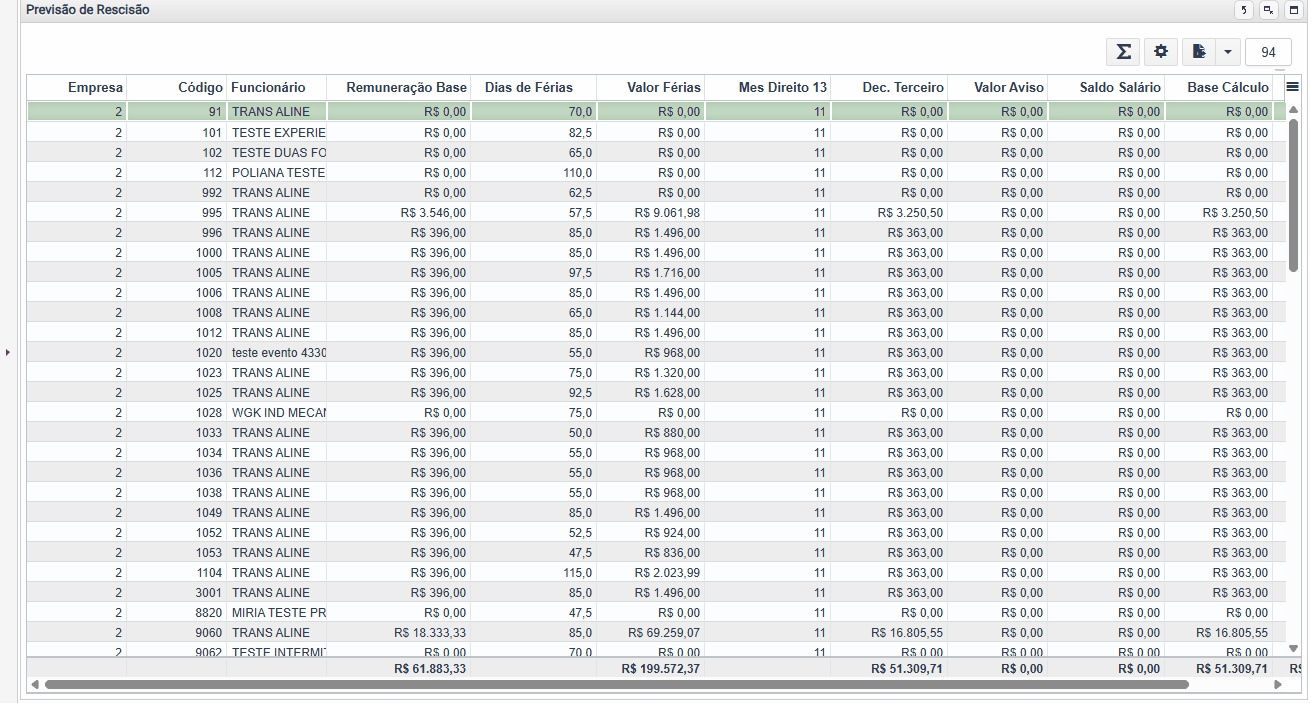This screenshot has height=703, width=1311.
Task: Click the horizontal scrollbar thumb
Action: click(616, 685)
